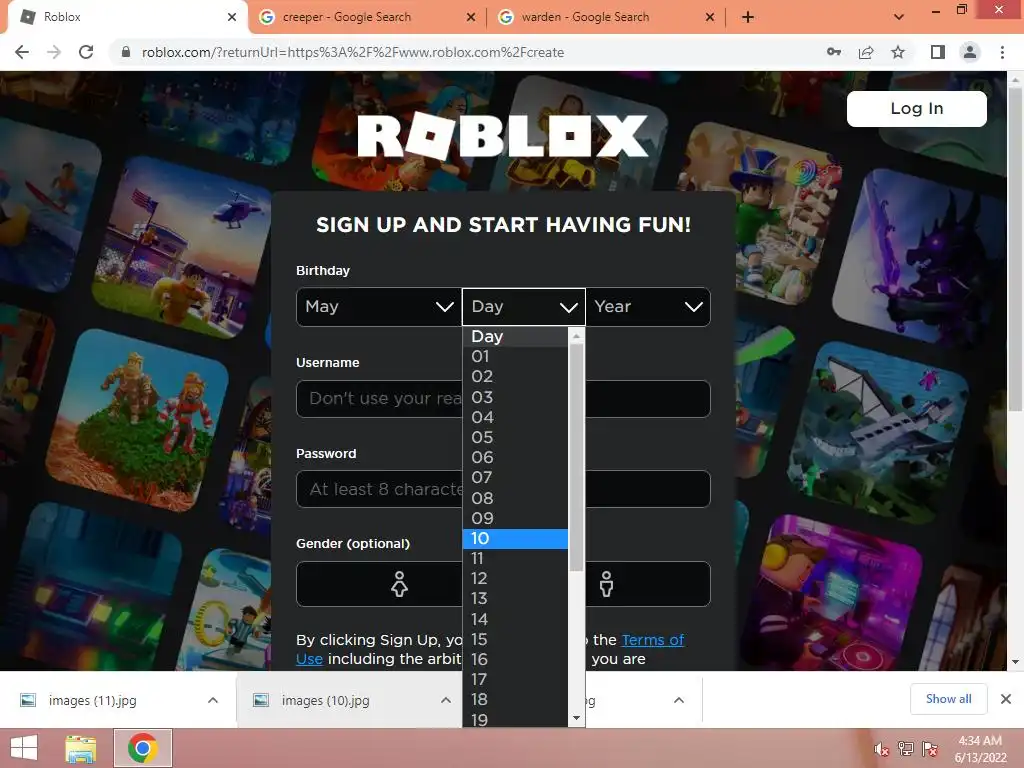
Task: Toggle the Chrome side panel icon
Action: coord(938,52)
